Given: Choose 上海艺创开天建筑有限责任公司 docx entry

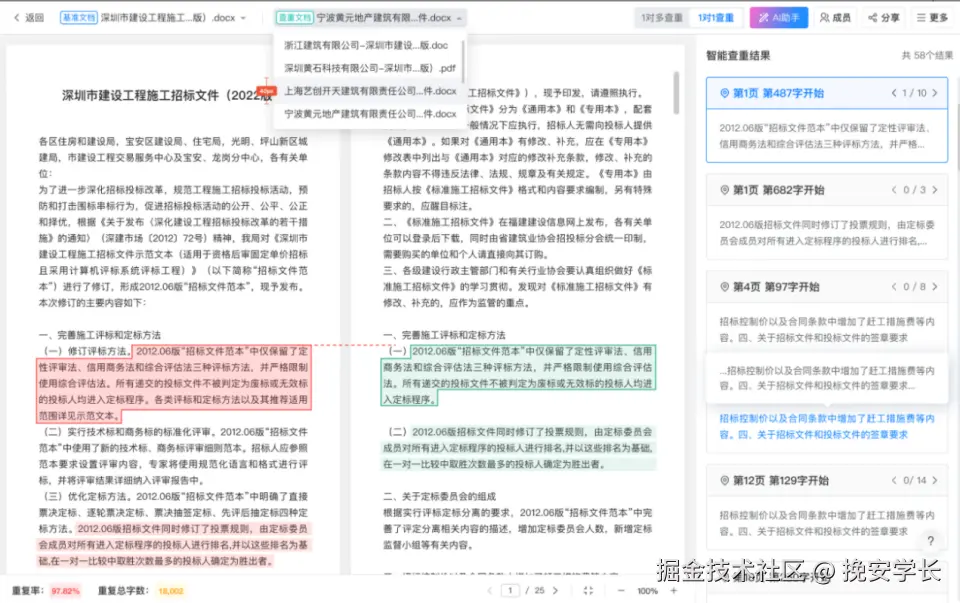Looking at the screenshot, I should pyautogui.click(x=370, y=91).
